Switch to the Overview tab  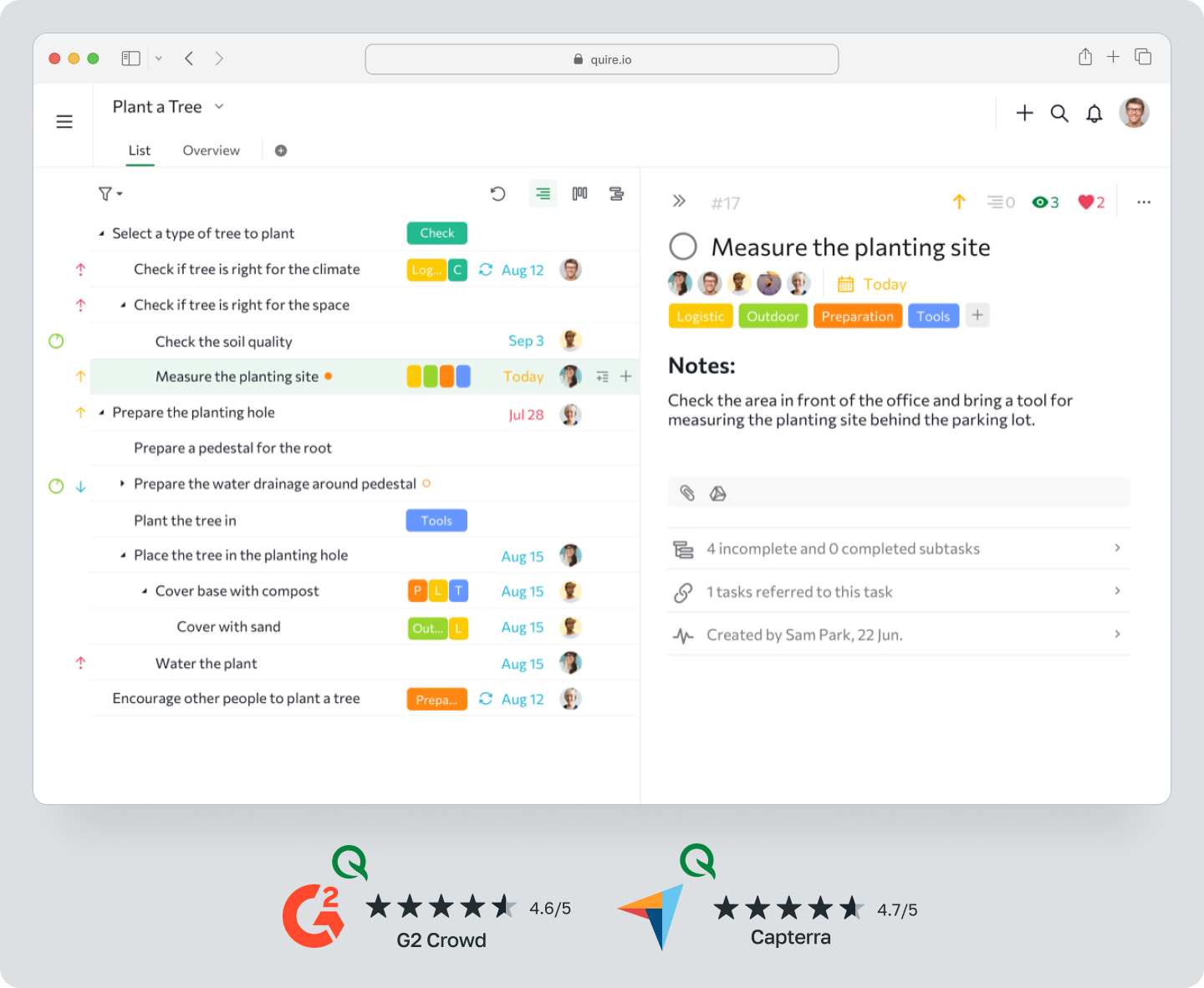(x=211, y=150)
